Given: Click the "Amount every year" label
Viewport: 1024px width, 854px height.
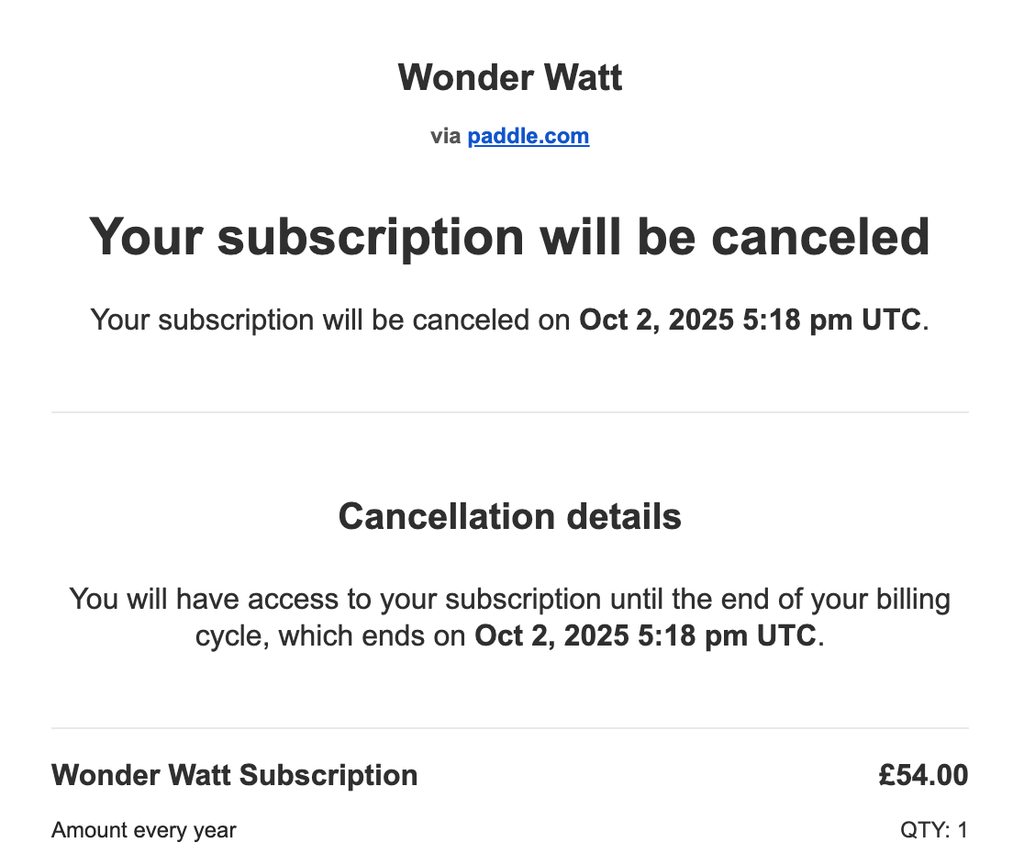Looking at the screenshot, I should [143, 830].
